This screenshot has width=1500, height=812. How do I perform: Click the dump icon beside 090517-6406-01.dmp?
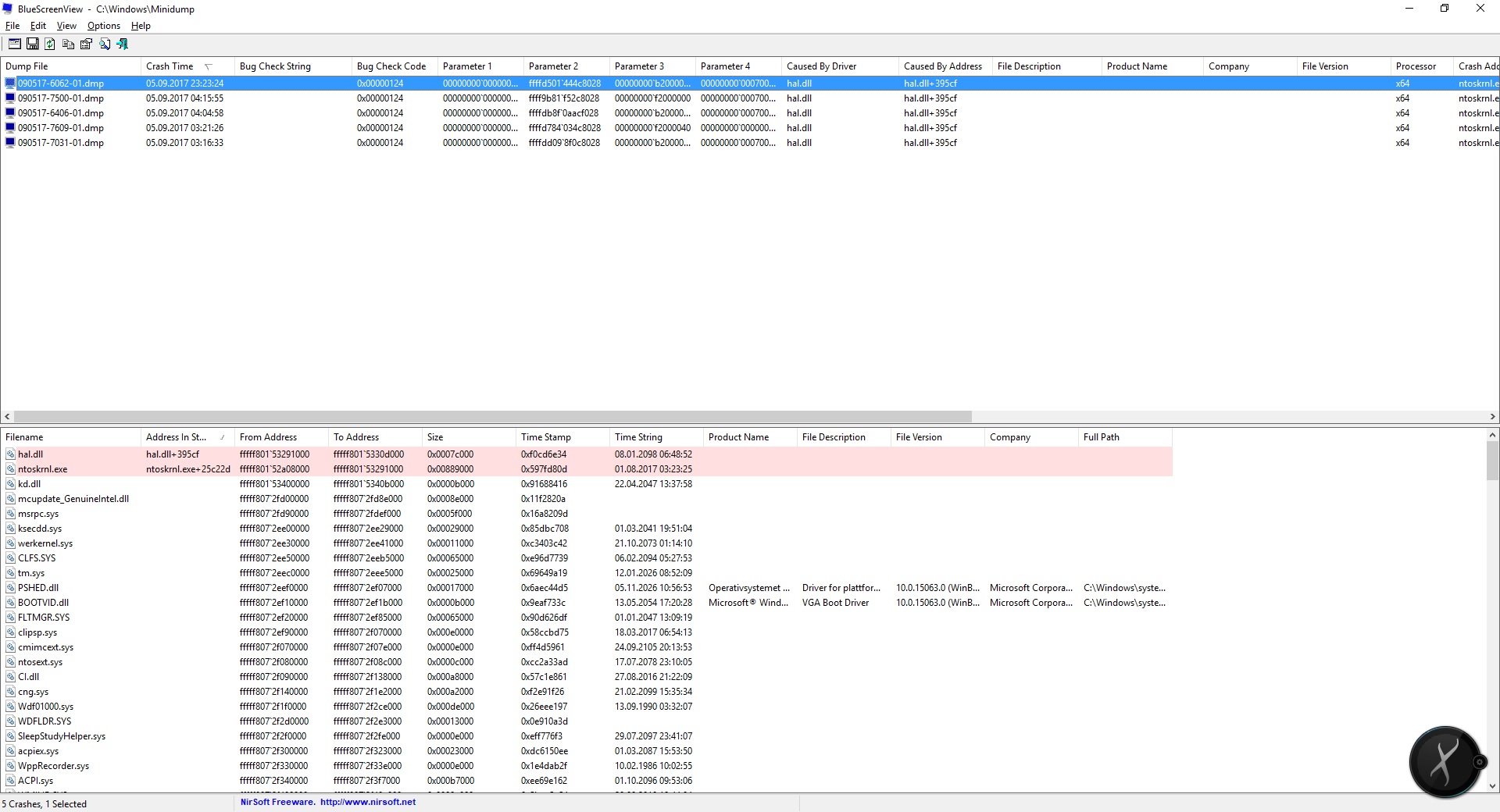pos(10,113)
